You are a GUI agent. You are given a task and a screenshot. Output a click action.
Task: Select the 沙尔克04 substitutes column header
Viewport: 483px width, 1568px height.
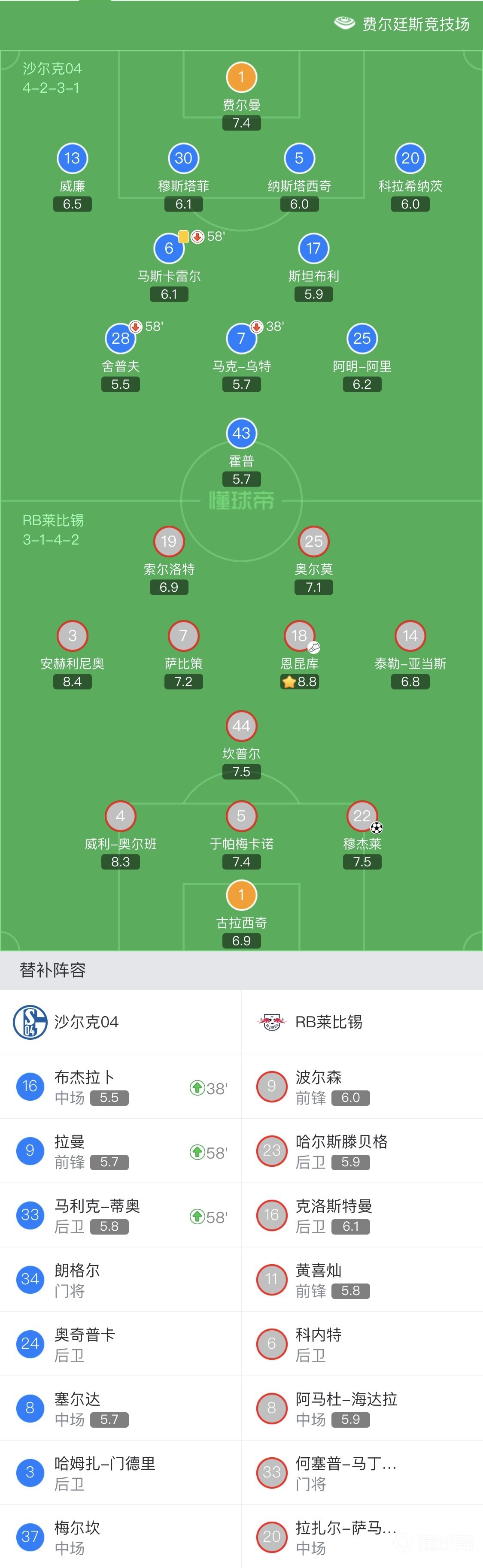pyautogui.click(x=86, y=1022)
